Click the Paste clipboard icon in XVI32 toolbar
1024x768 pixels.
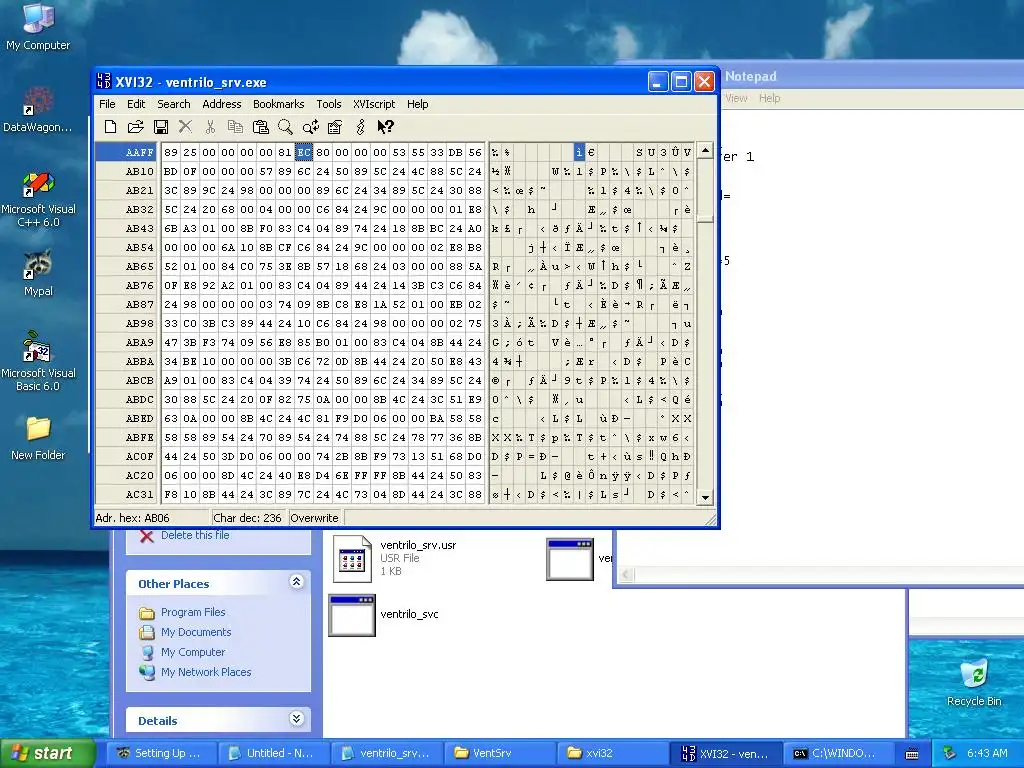(261, 127)
